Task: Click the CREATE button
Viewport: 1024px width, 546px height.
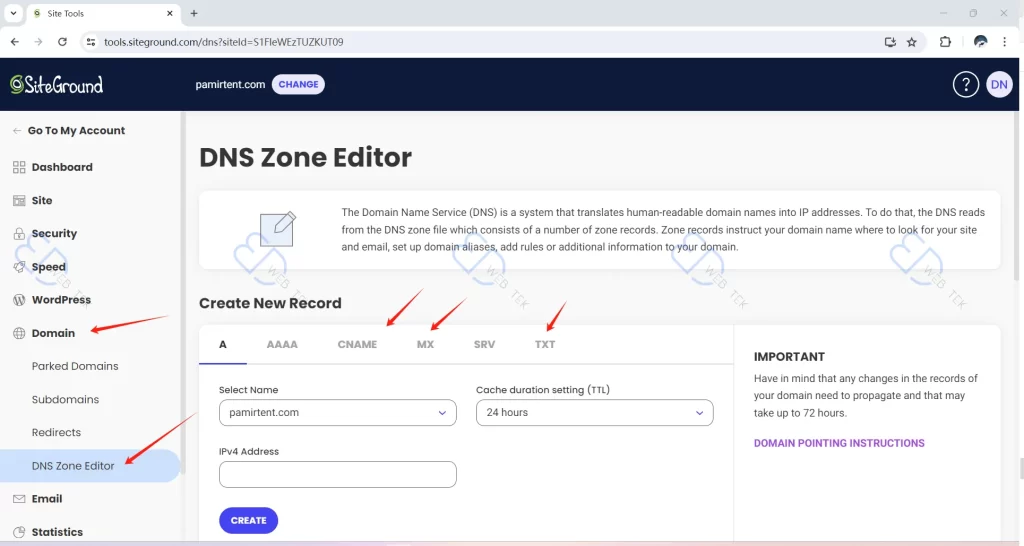Action: [248, 521]
